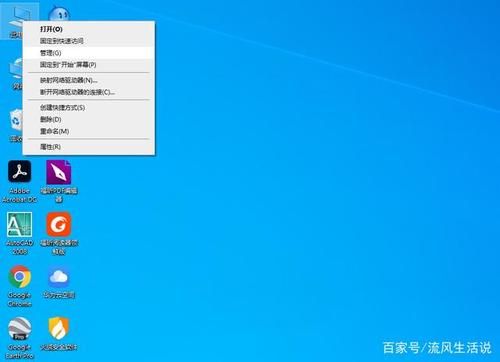Pick 固定到"开始"屏幕(P) menu item
This screenshot has width=500, height=362.
pyautogui.click(x=88, y=65)
